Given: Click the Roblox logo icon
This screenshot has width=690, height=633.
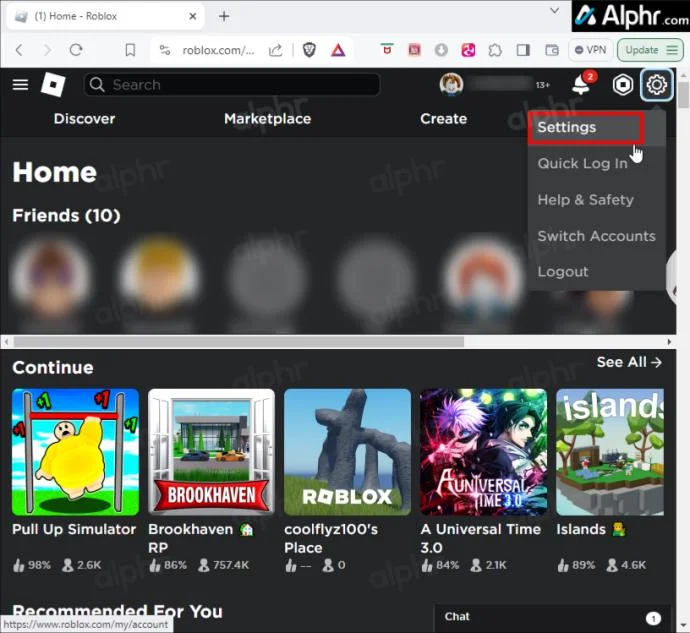Looking at the screenshot, I should click(53, 84).
